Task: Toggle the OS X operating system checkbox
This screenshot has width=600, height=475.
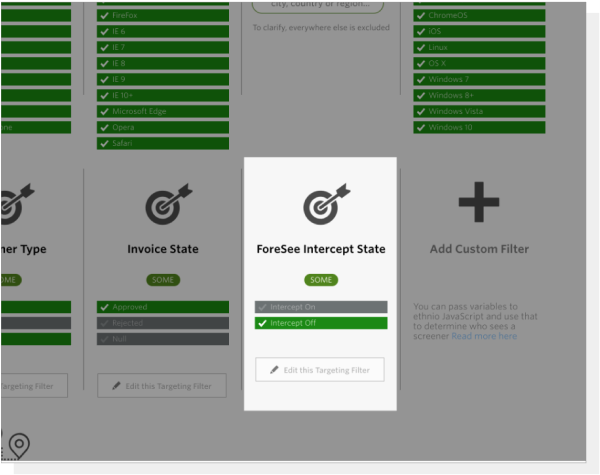Action: [420, 63]
